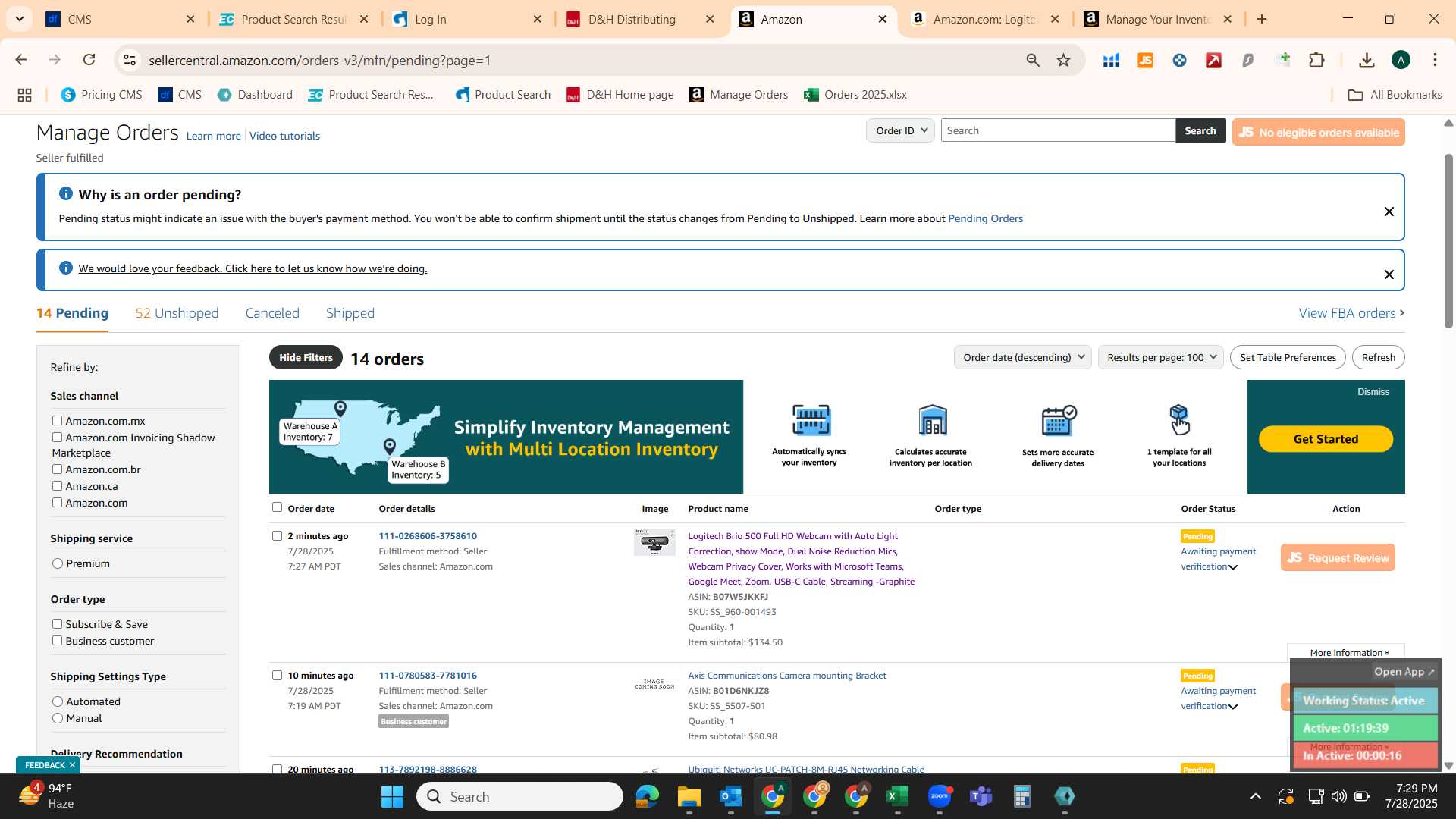This screenshot has height=819, width=1456.
Task: Tick the select-all orders header checkbox
Action: (x=277, y=507)
